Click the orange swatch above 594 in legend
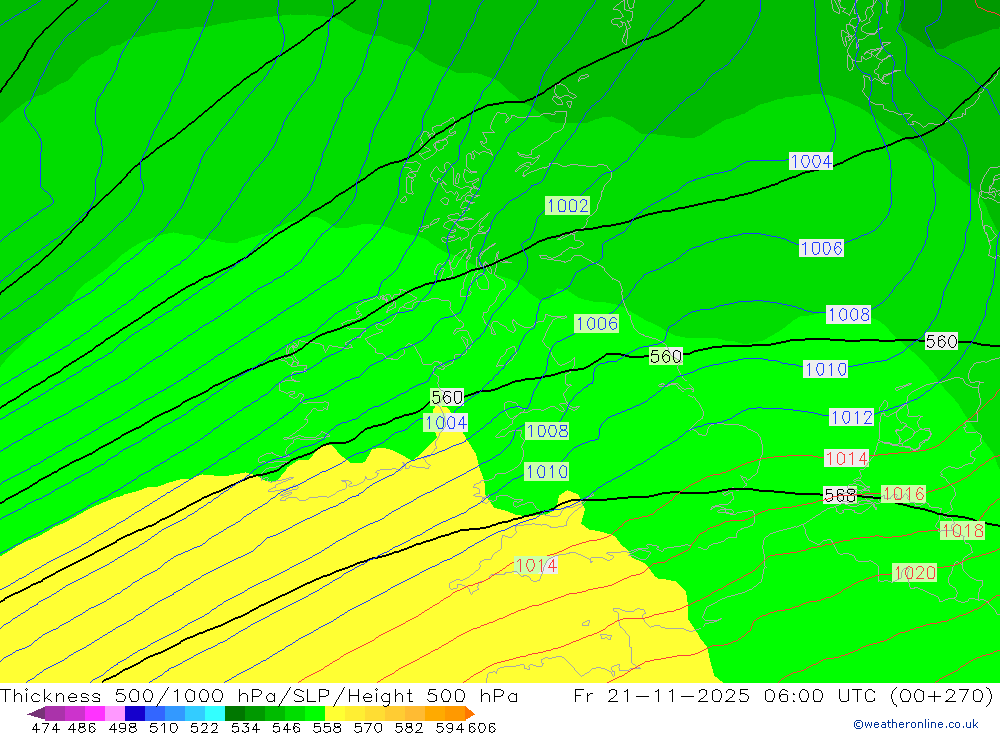Image resolution: width=1000 pixels, height=733 pixels. pyautogui.click(x=455, y=713)
